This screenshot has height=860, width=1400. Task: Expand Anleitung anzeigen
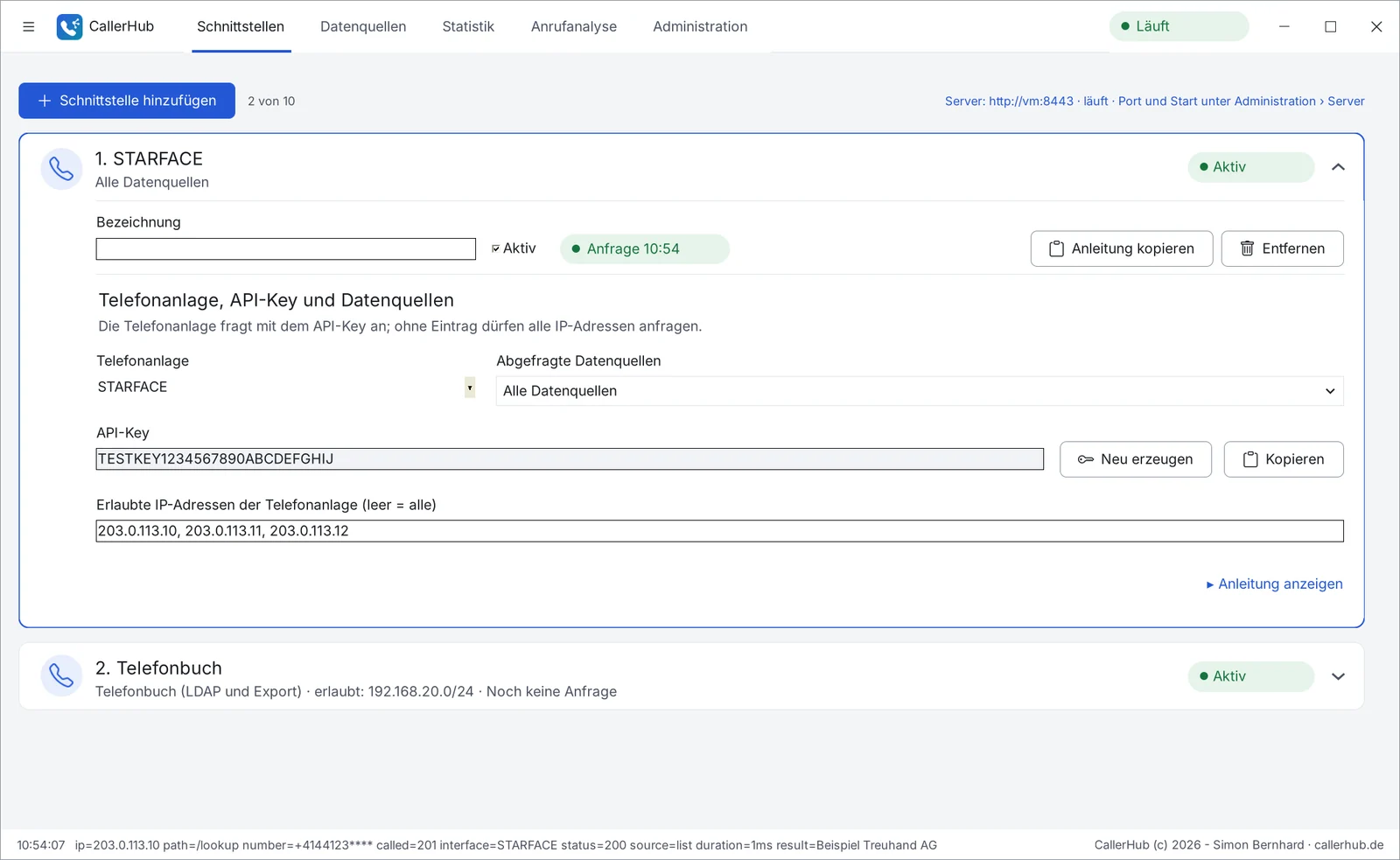point(1274,584)
